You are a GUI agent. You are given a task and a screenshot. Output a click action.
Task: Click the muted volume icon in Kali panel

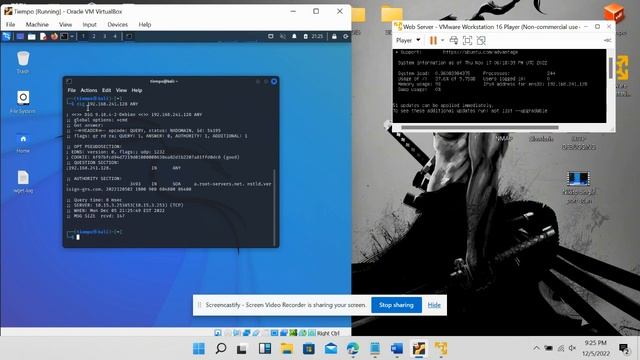coord(282,36)
